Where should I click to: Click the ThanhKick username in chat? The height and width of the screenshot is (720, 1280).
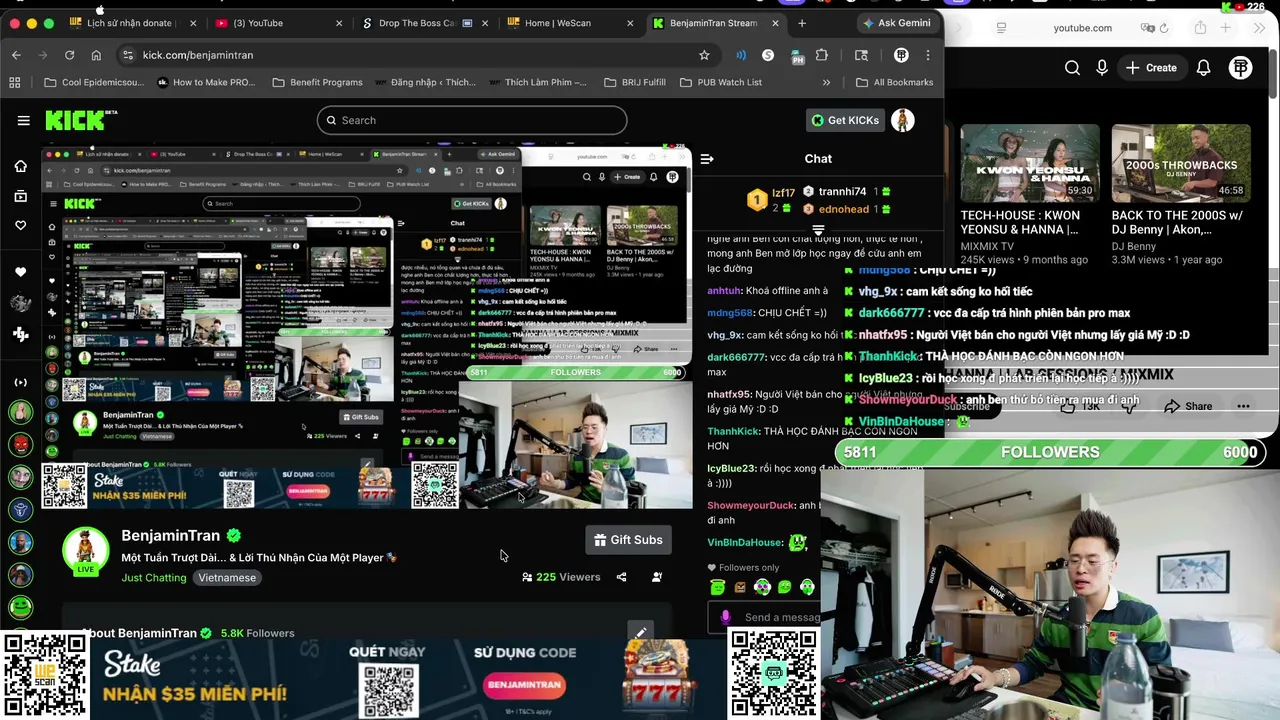point(733,431)
